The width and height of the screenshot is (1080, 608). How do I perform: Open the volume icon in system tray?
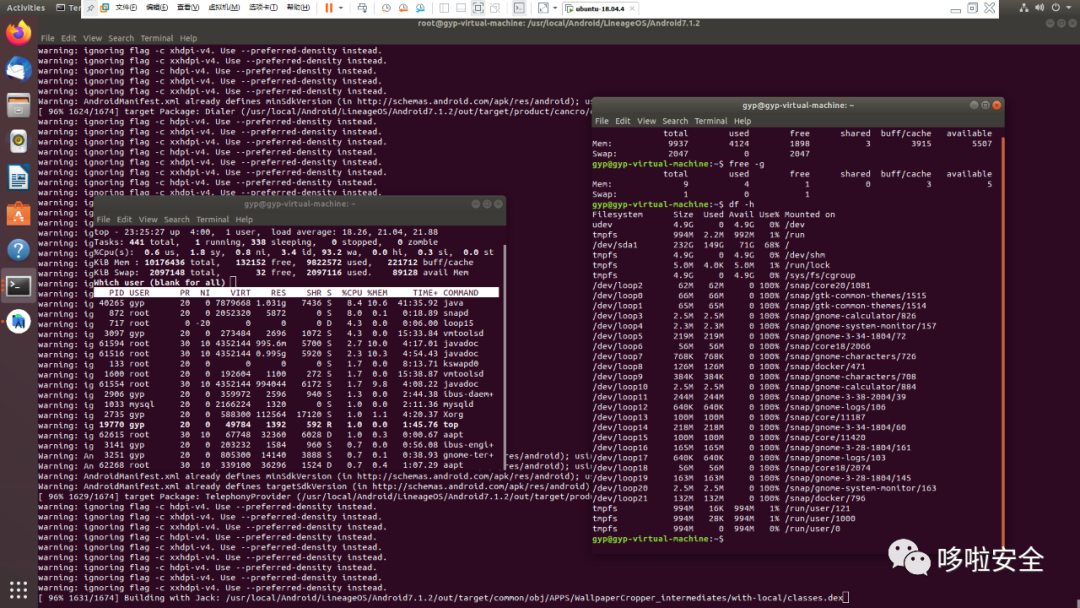click(1039, 8)
